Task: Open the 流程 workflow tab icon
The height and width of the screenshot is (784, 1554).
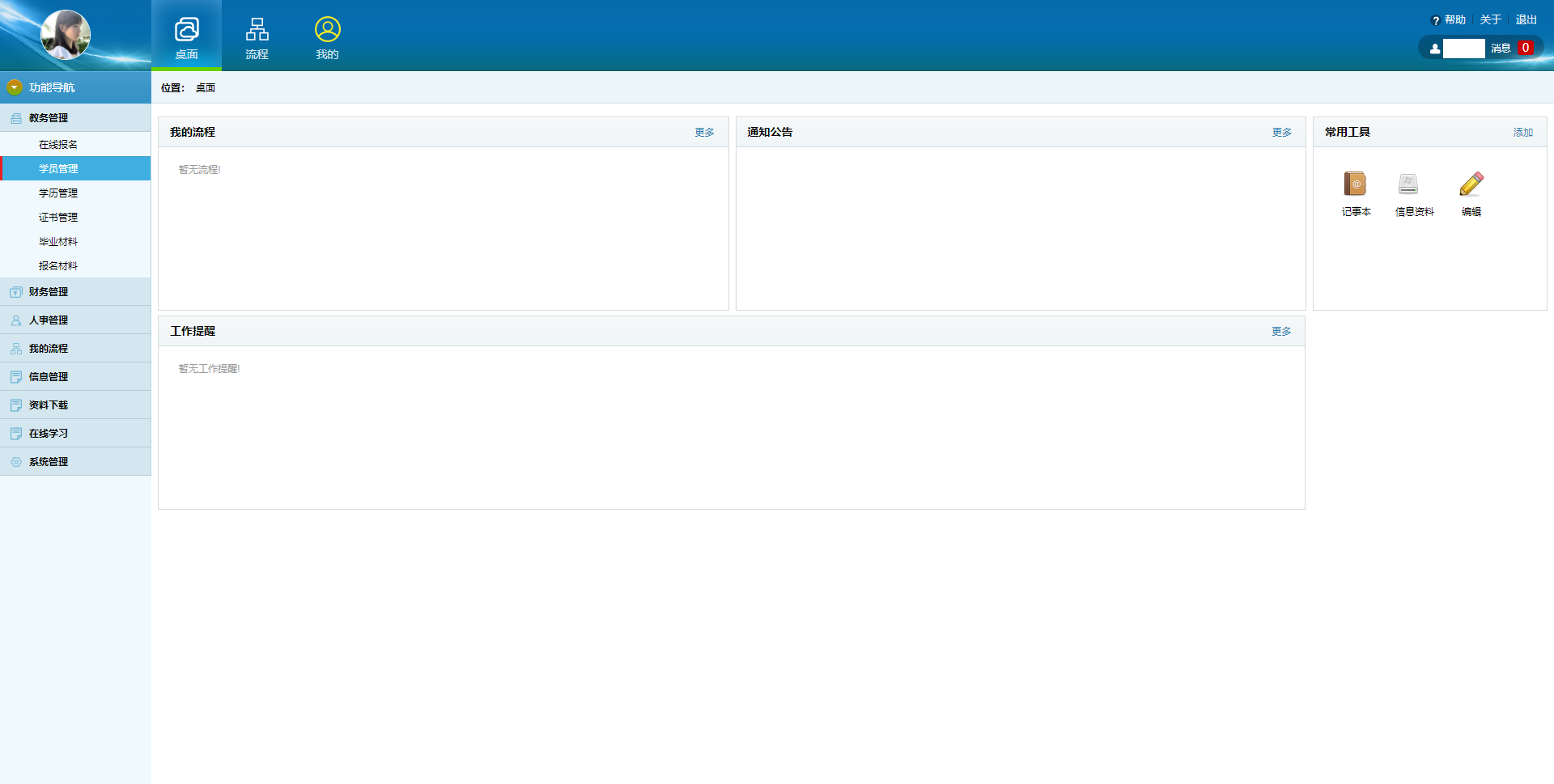Action: [x=257, y=30]
